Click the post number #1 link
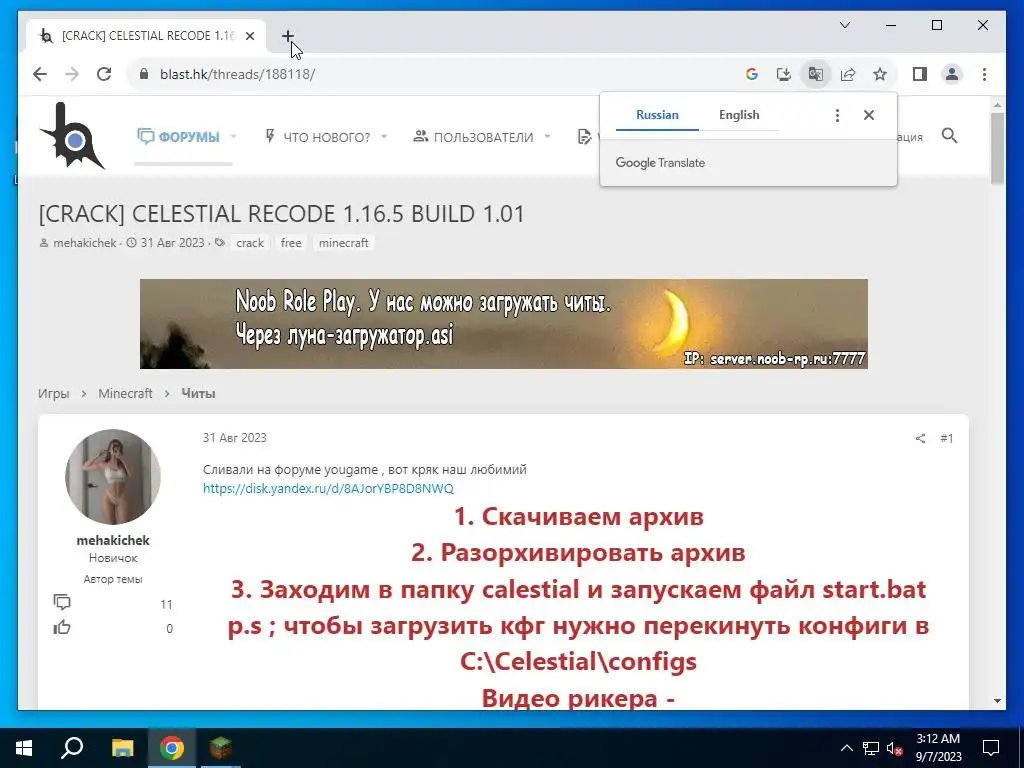Image resolution: width=1024 pixels, height=768 pixels. click(x=947, y=438)
